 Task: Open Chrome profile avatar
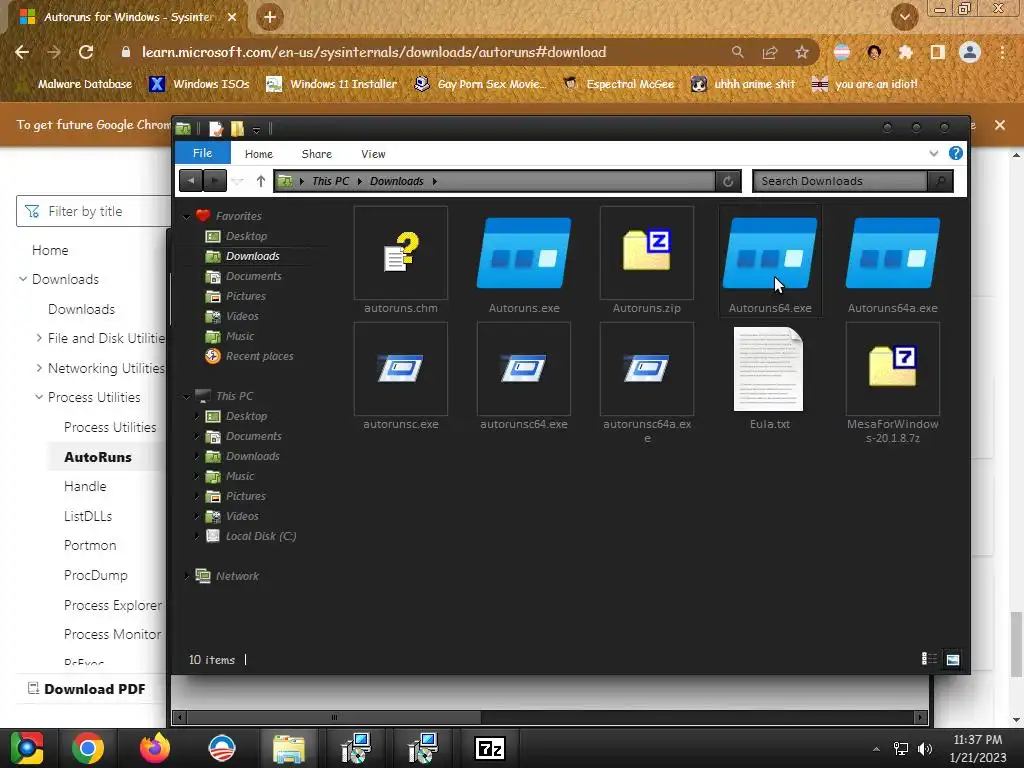click(x=970, y=52)
